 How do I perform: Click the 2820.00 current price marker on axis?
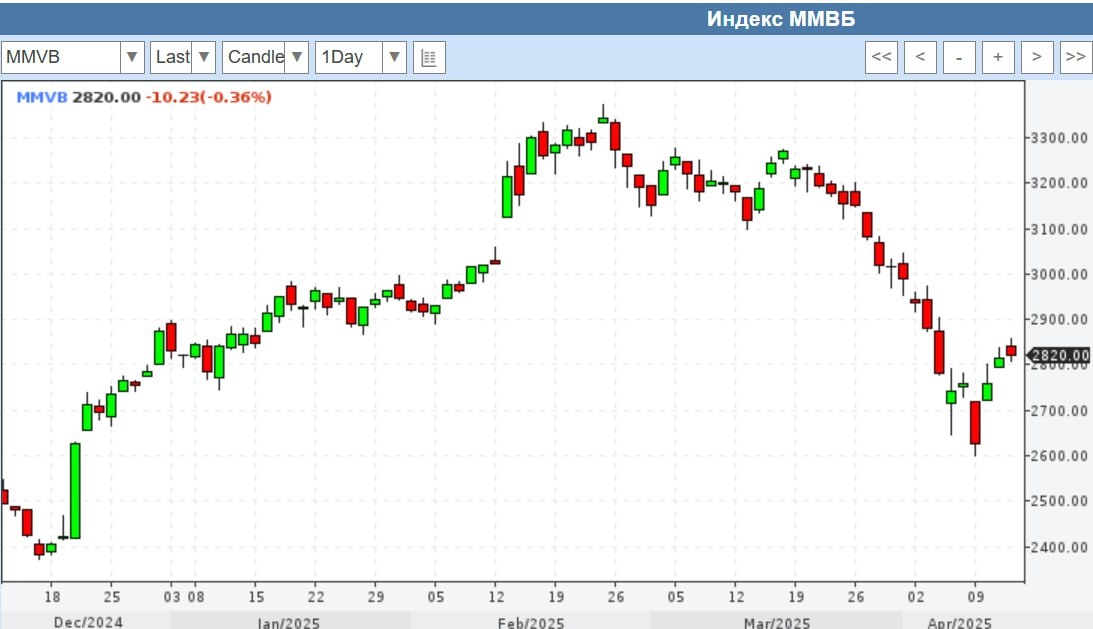tap(1060, 356)
